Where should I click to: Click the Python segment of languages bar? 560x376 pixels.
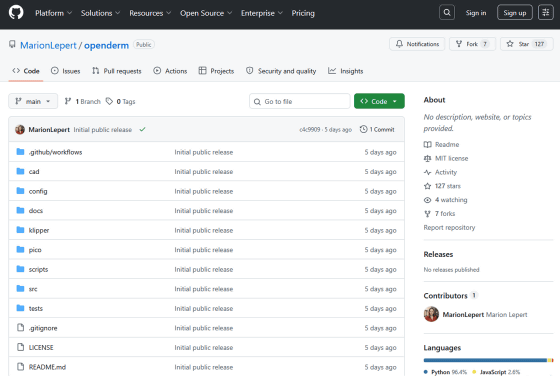485,360
